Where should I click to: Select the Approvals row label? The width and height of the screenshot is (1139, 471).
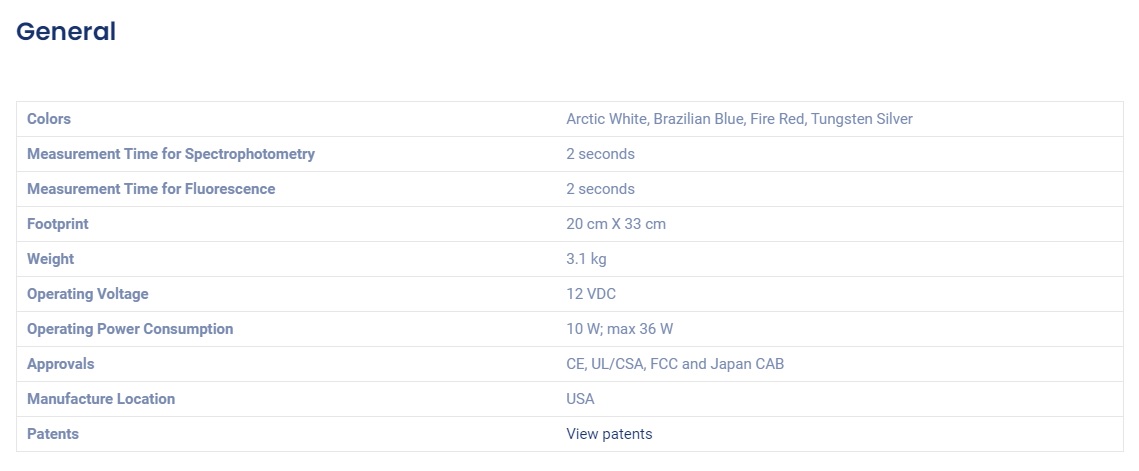click(x=60, y=363)
